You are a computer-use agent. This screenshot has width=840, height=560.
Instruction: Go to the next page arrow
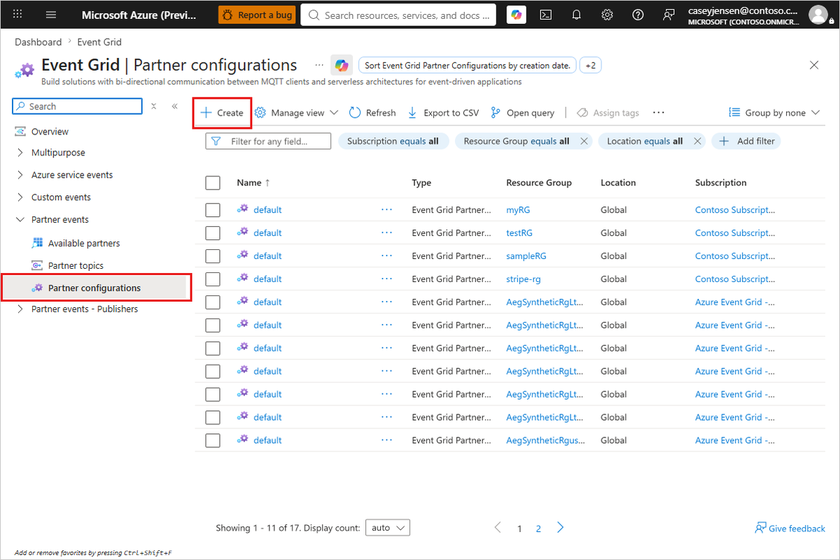560,527
